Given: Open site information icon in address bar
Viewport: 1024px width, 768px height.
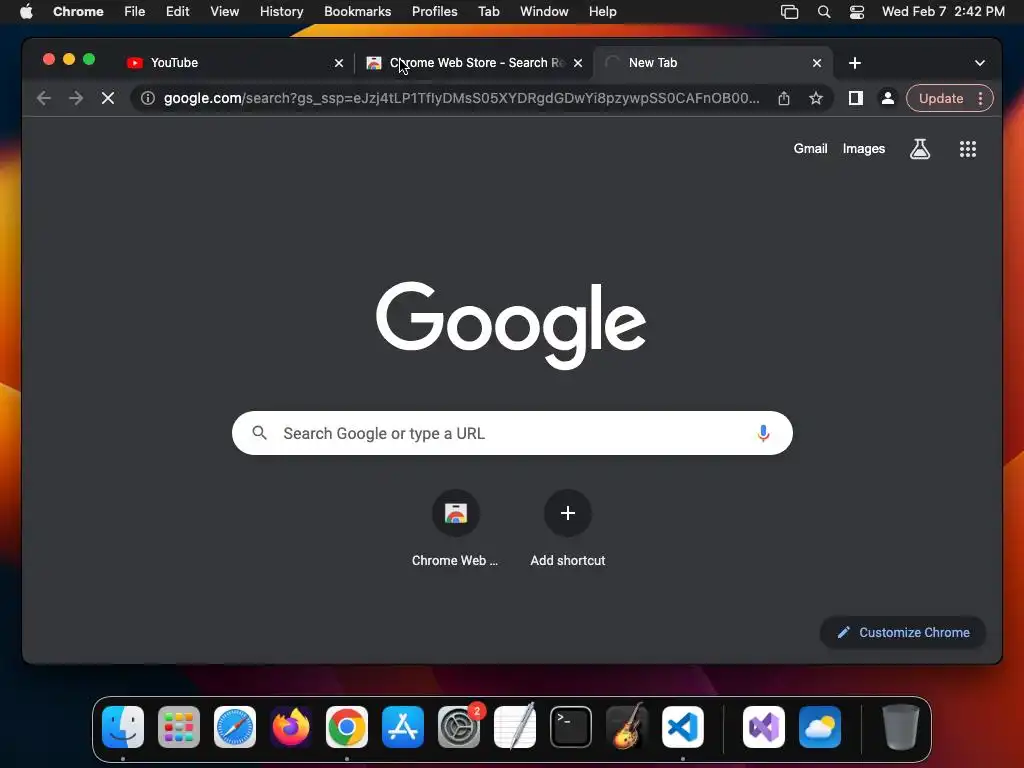Looking at the screenshot, I should [x=148, y=98].
